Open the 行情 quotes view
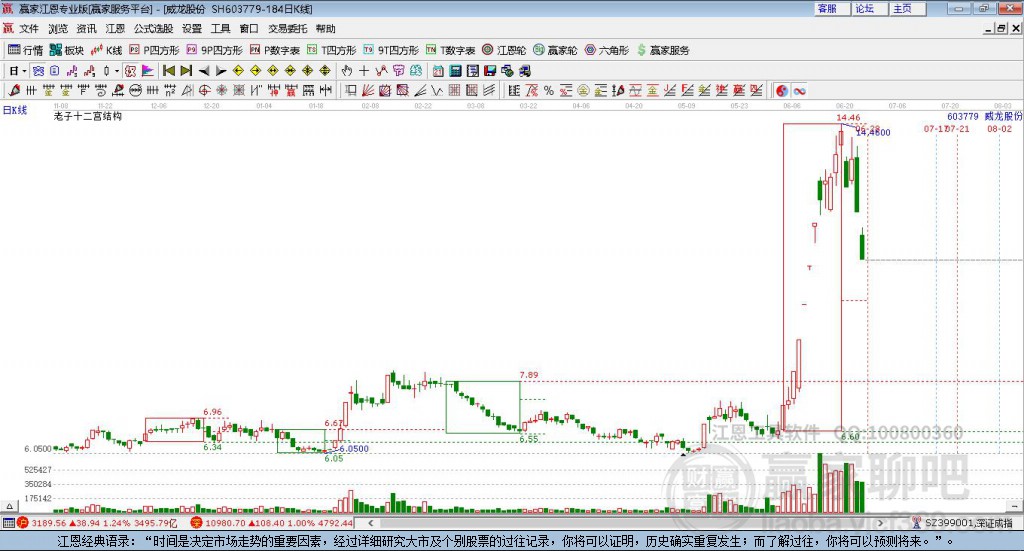1024x551 pixels. [25, 50]
